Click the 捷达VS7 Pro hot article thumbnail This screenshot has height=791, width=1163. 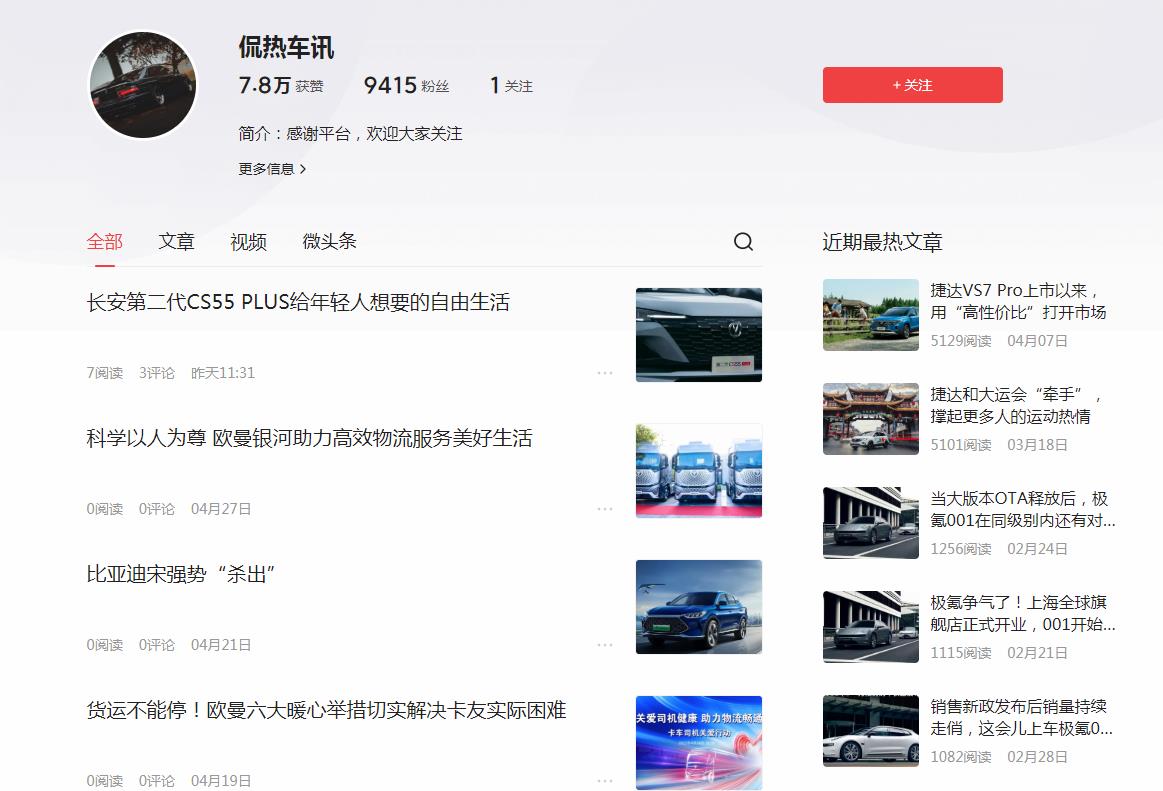point(871,315)
